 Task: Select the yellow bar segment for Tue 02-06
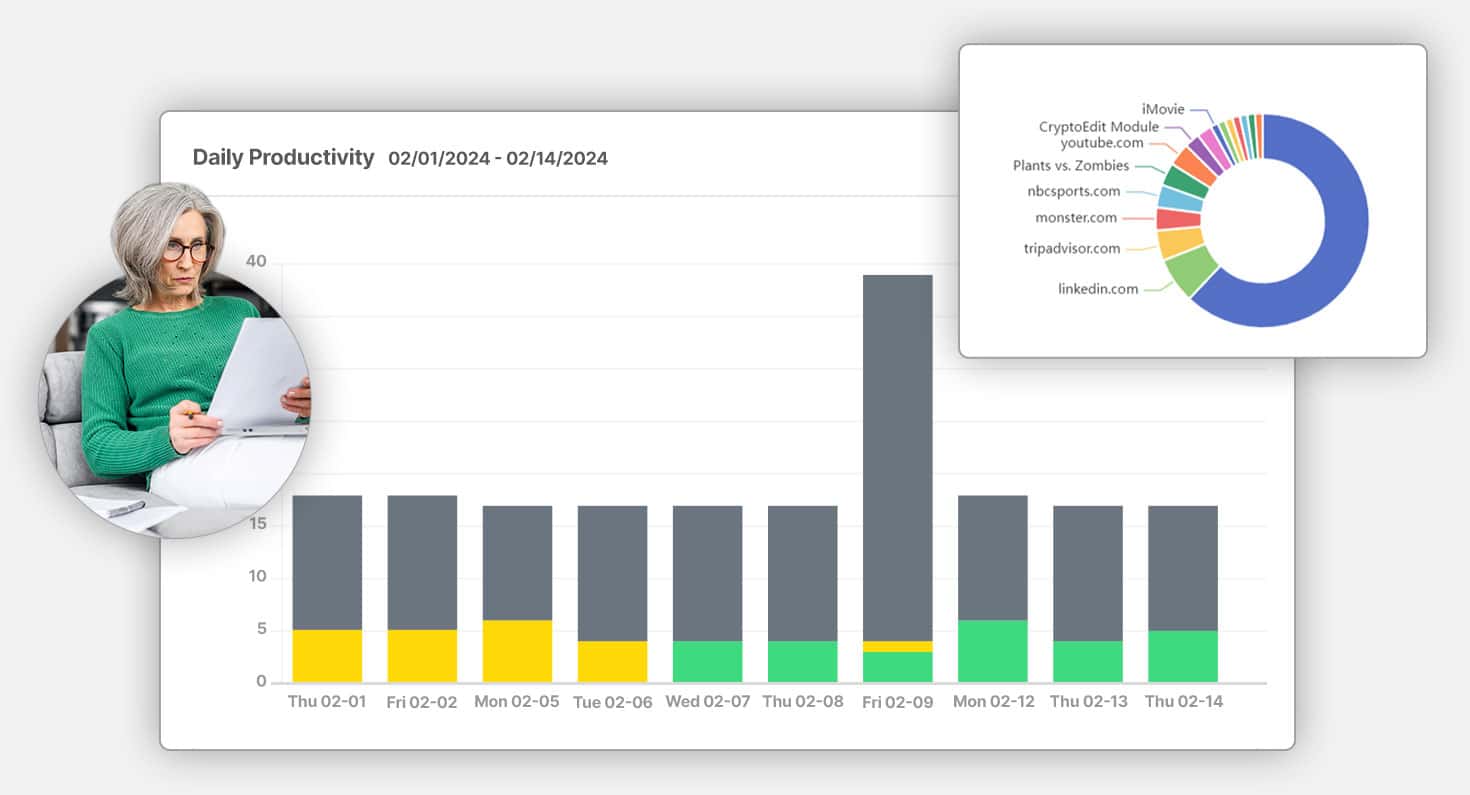612,662
